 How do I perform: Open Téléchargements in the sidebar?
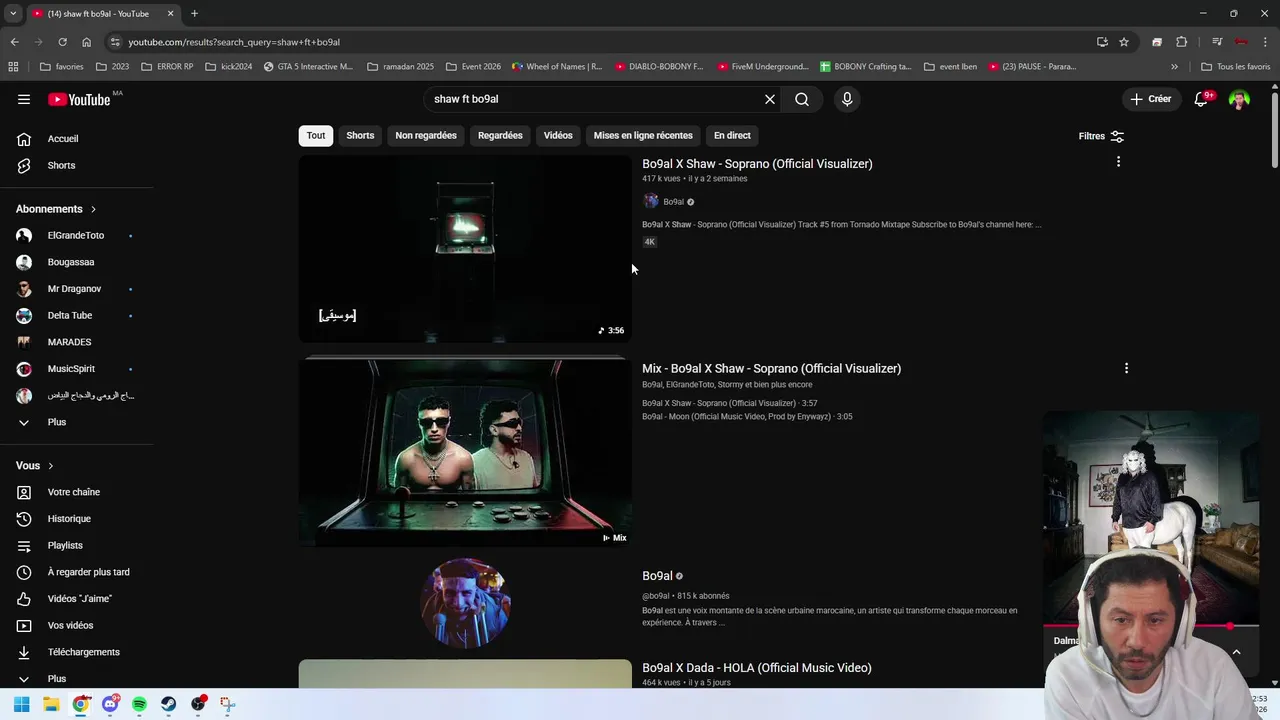coord(76,652)
